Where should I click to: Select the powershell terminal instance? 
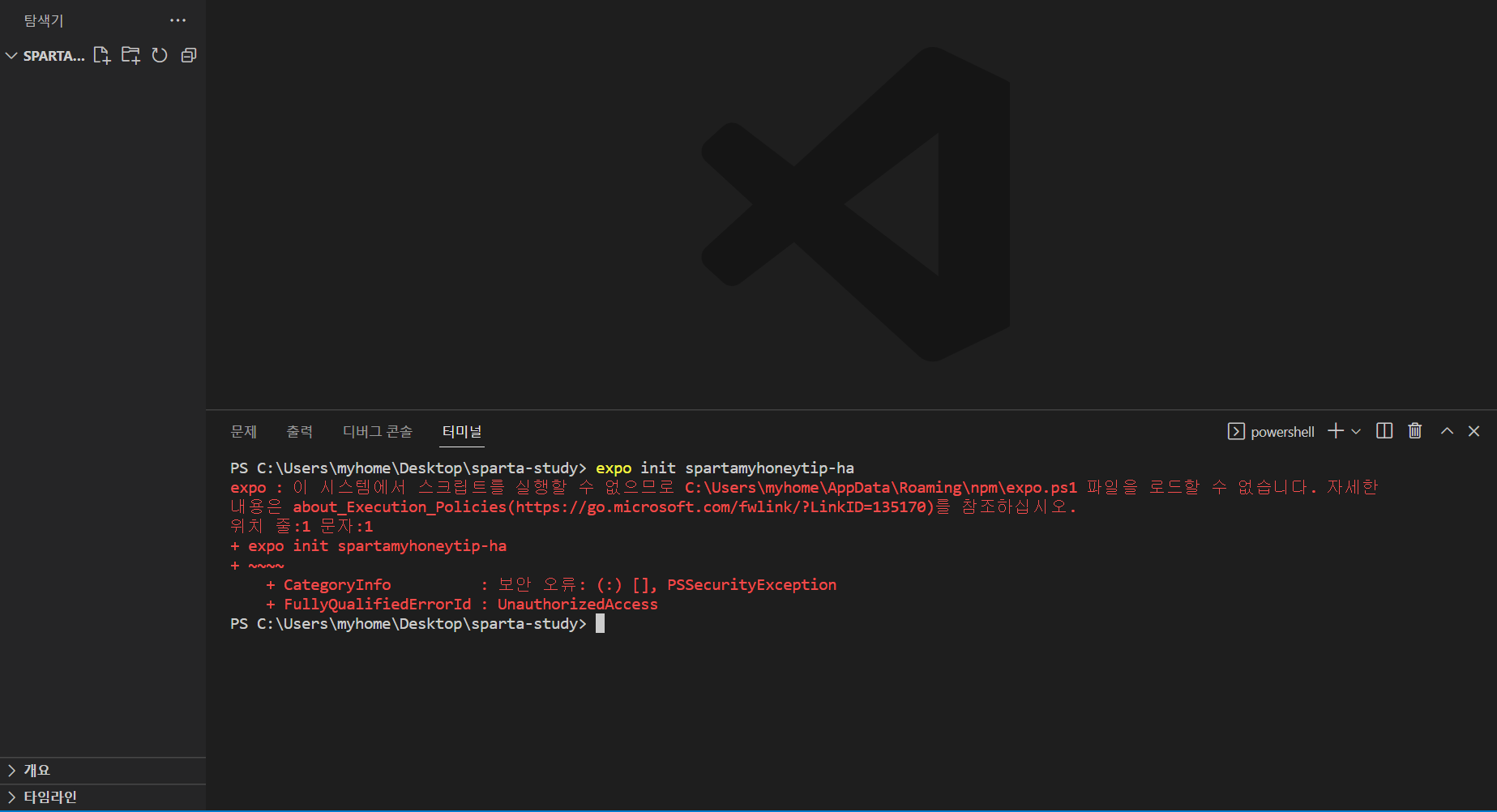[x=1271, y=432]
